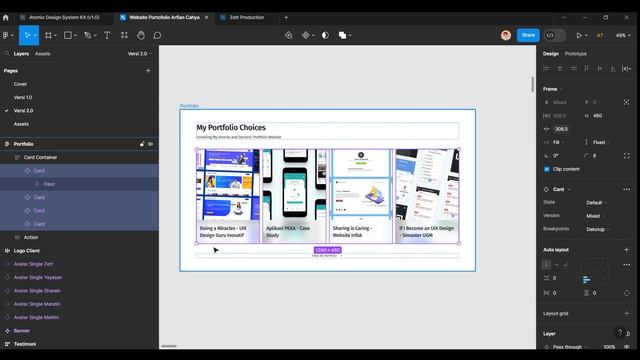Open the Figma main menu

point(8,36)
